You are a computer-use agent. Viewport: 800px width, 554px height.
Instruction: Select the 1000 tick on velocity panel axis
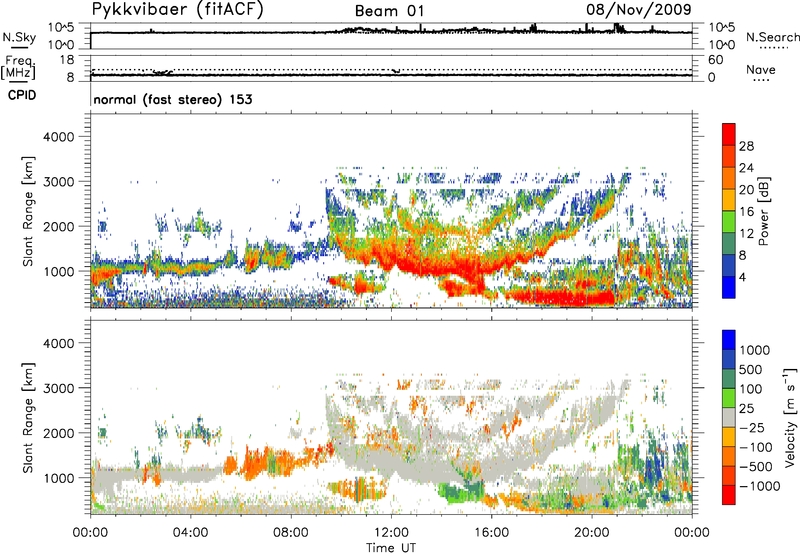pos(58,478)
